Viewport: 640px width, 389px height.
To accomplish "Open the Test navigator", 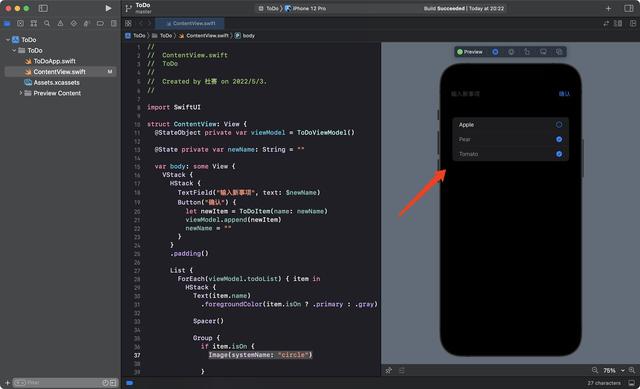I will coord(73,24).
